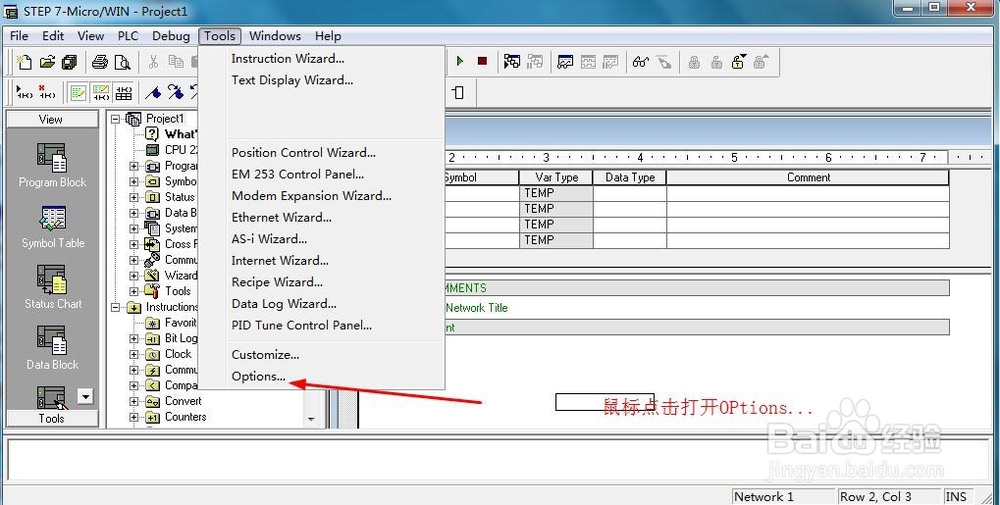Image resolution: width=1000 pixels, height=505 pixels.
Task: Click first TEMP row Data Type cell
Action: coord(629,193)
